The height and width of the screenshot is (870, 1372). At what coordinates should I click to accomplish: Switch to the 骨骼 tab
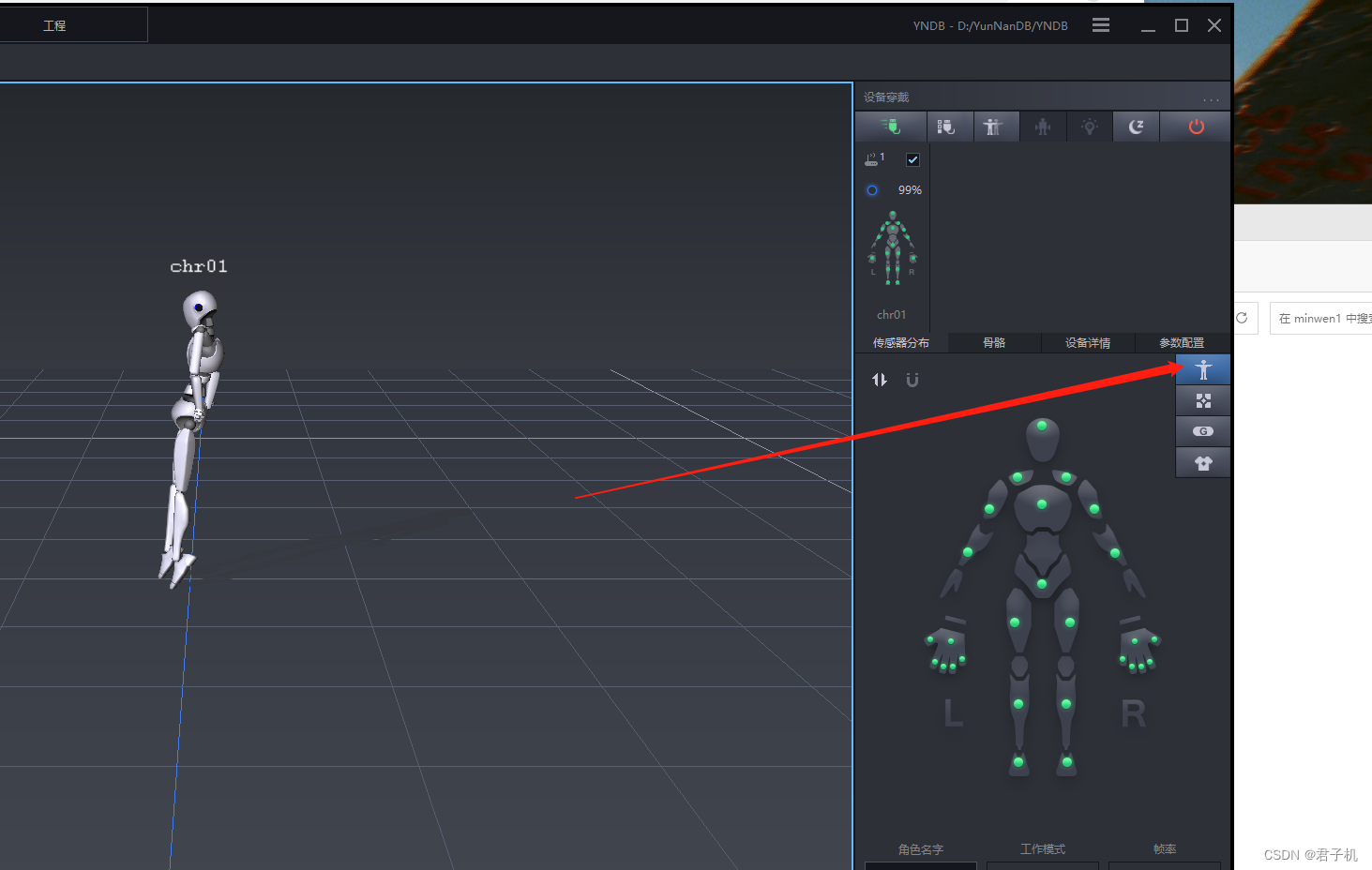994,342
